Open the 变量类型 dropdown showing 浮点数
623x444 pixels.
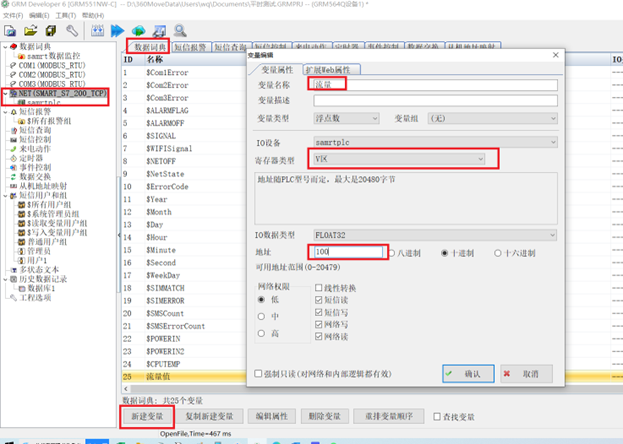point(346,118)
